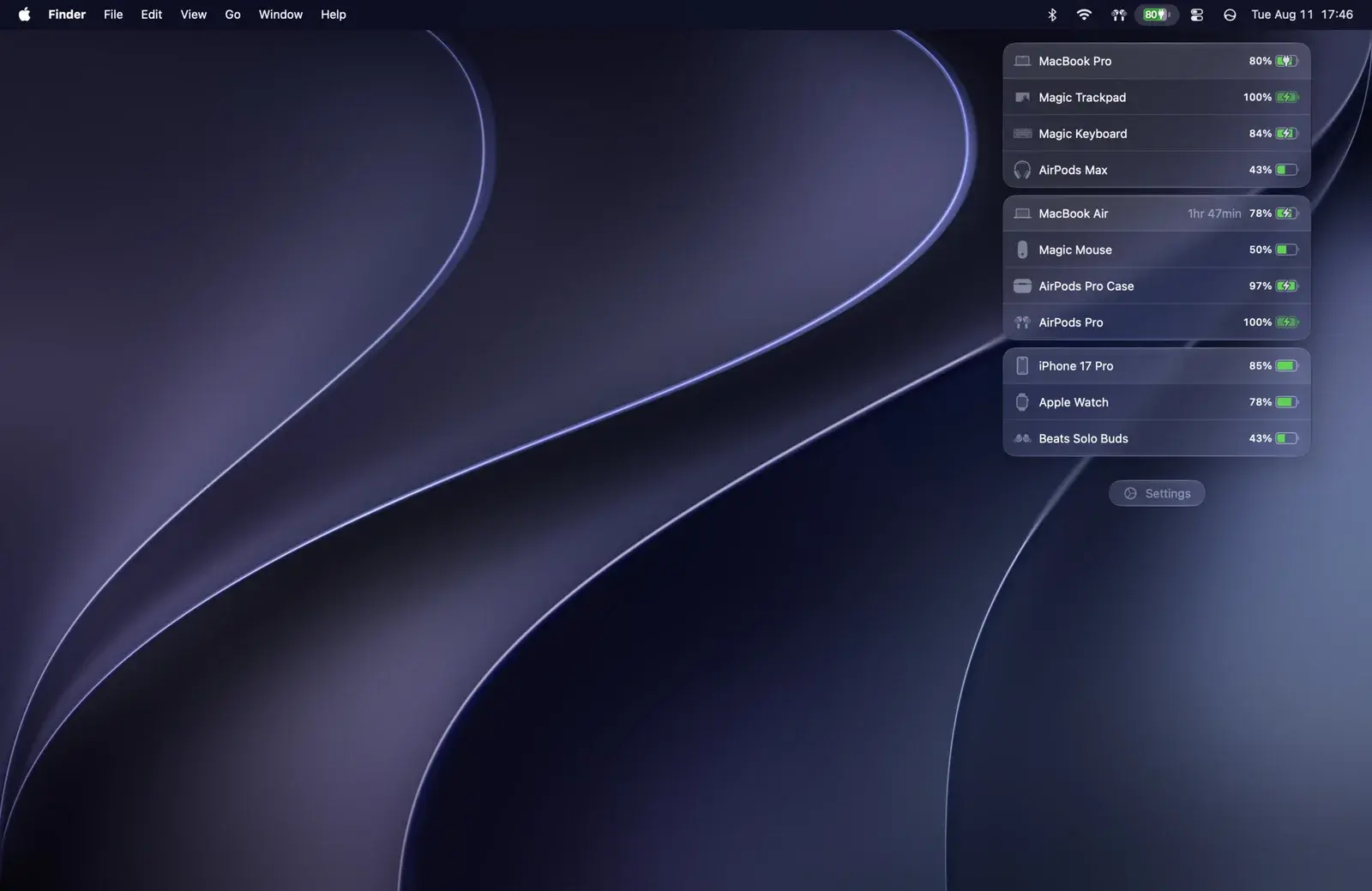Select the "Apple Watch" device name
1372x891 pixels.
(x=1074, y=402)
